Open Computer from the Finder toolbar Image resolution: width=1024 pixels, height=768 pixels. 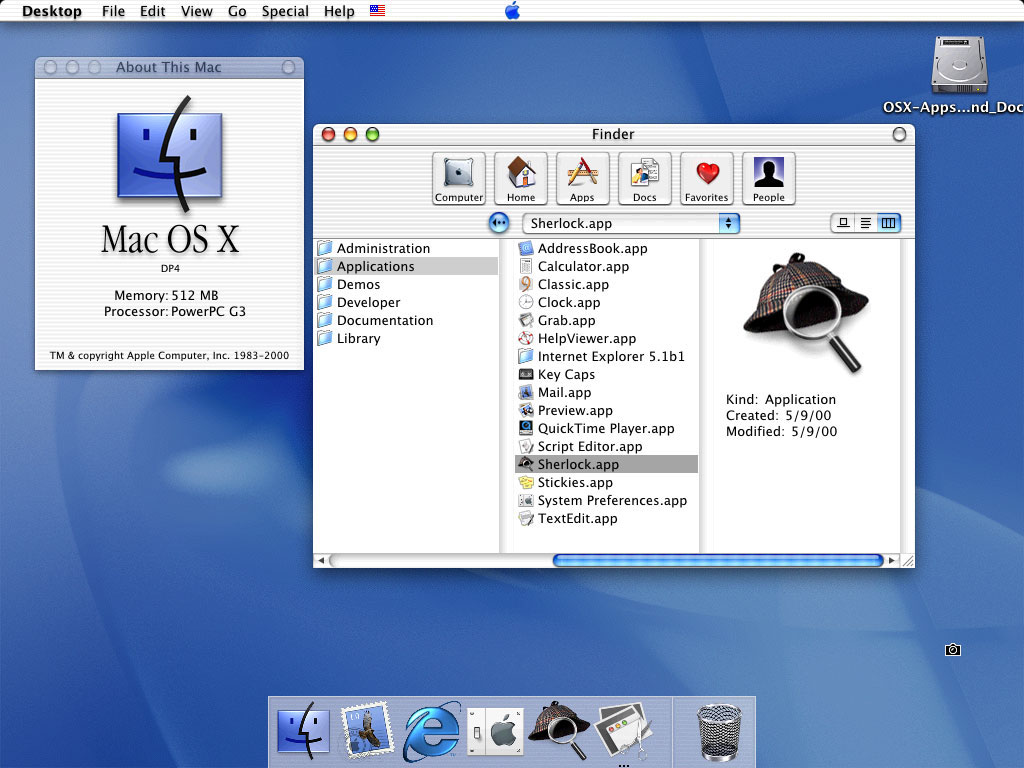click(x=458, y=178)
